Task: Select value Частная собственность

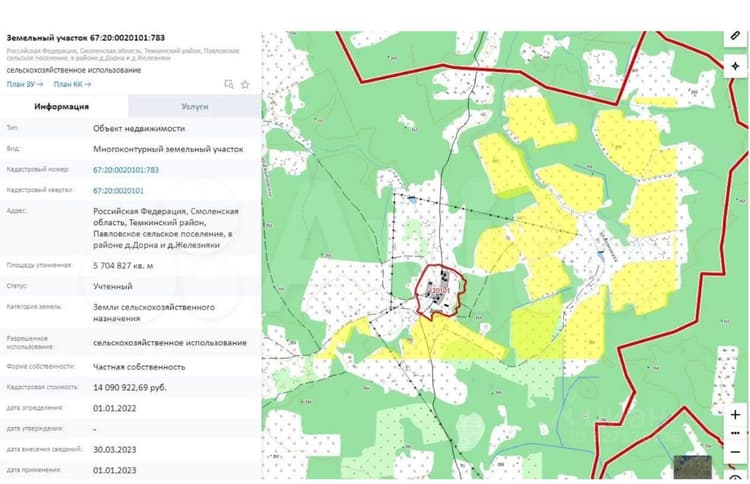Action: [x=139, y=367]
